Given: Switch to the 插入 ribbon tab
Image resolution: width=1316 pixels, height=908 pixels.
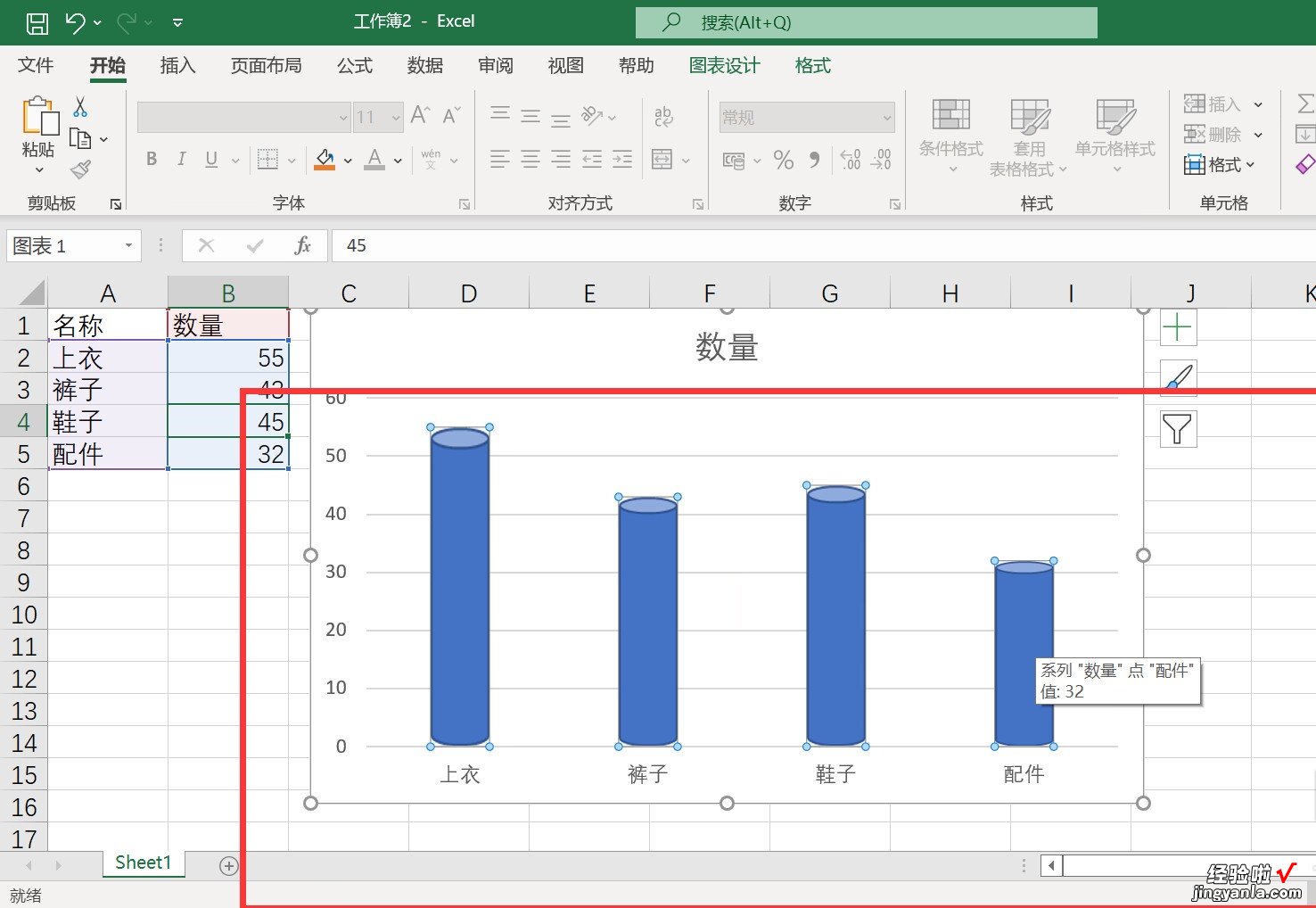Looking at the screenshot, I should point(177,65).
